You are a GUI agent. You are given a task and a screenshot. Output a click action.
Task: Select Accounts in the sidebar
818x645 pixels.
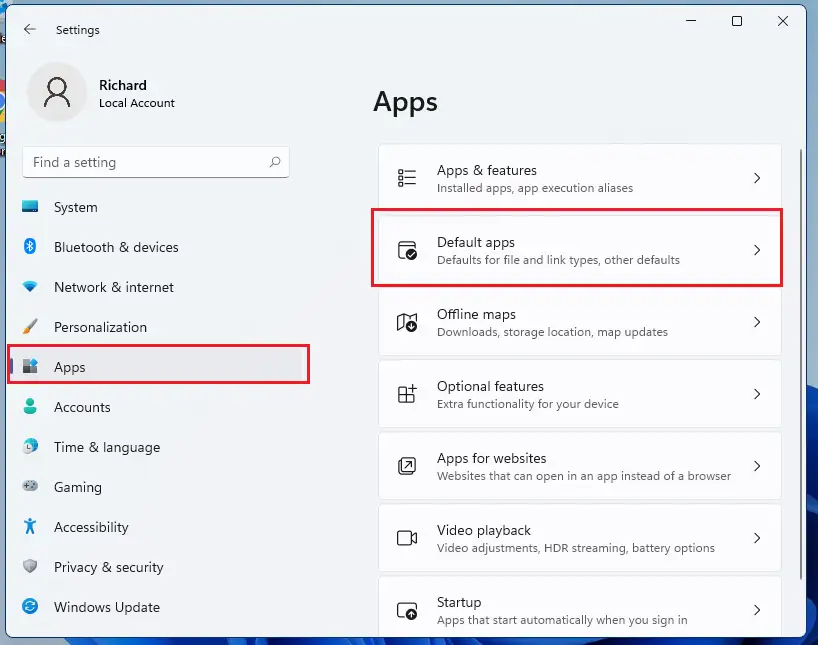click(x=82, y=407)
